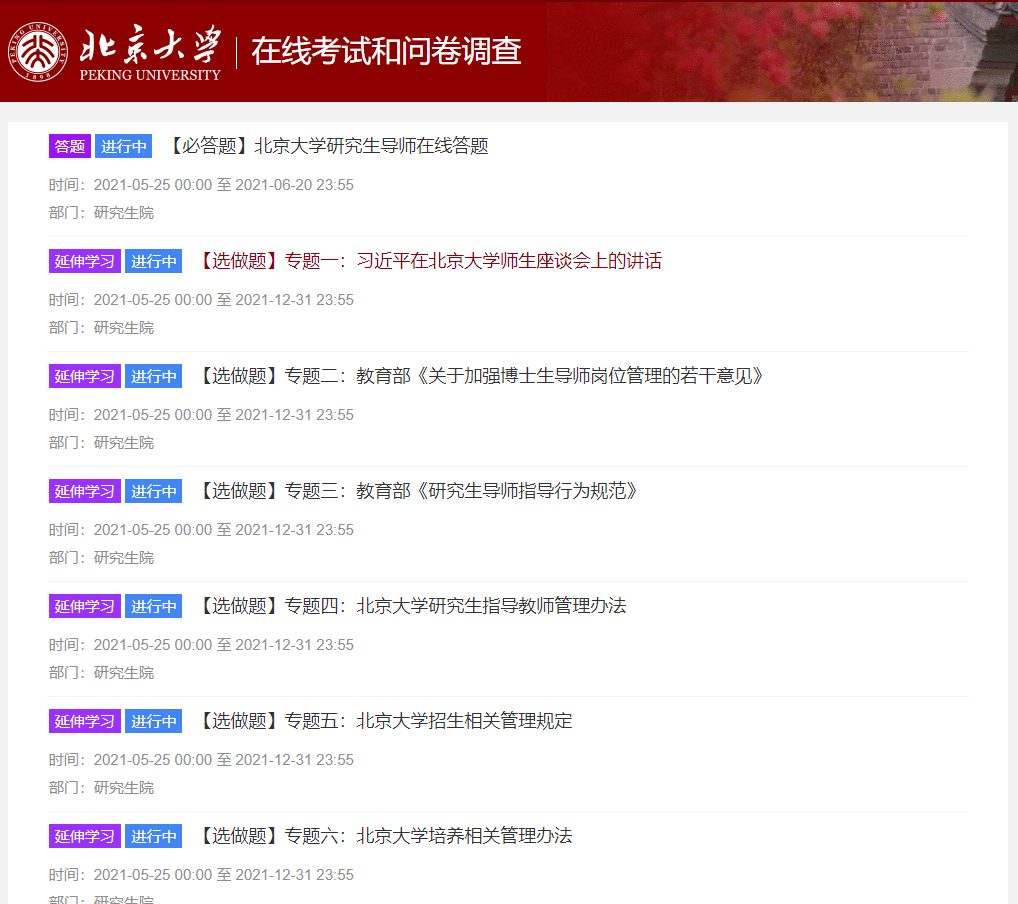Click 部门：研究生院 under 专题一
1018x904 pixels.
click(101, 328)
